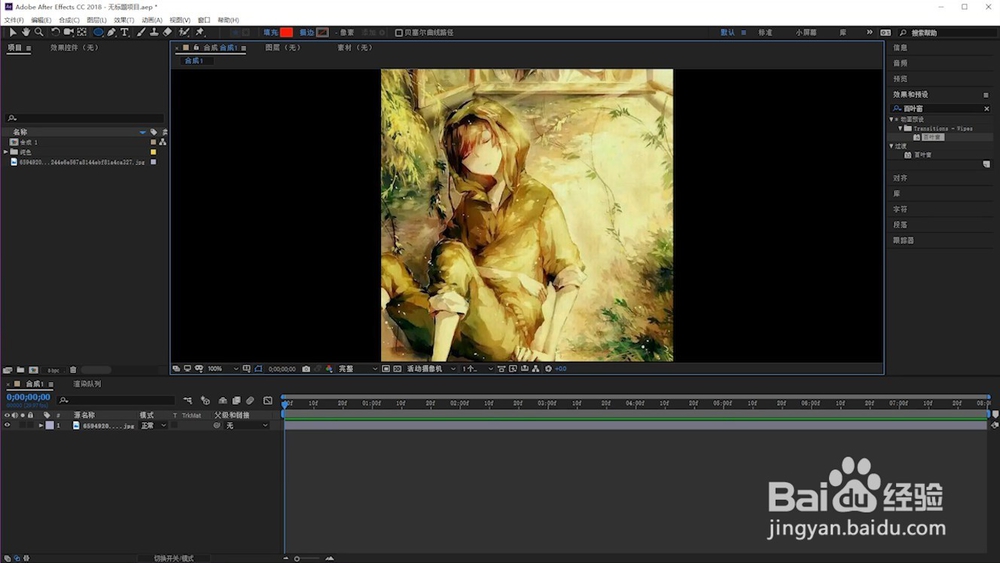The height and width of the screenshot is (563, 1000).
Task: Take a snapshot with the camera icon
Action: [306, 369]
